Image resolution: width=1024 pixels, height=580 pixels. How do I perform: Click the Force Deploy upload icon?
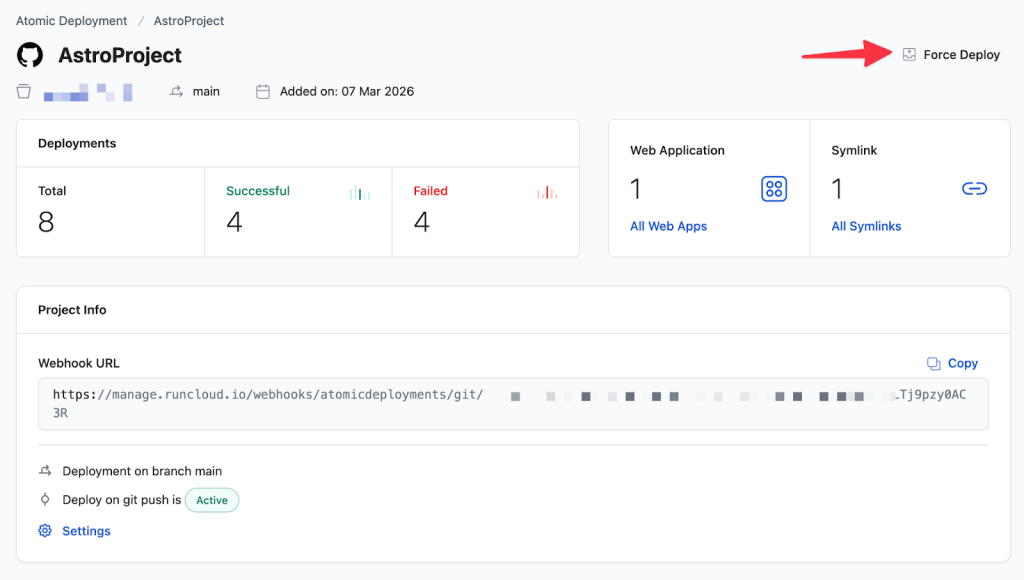tap(909, 55)
